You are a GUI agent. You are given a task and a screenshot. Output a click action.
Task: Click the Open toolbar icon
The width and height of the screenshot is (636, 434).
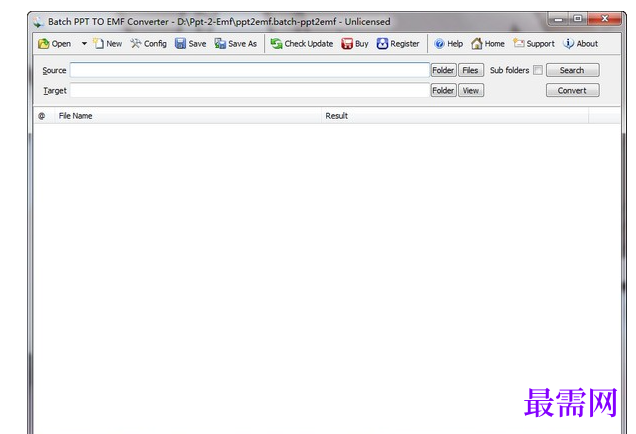pyautogui.click(x=54, y=43)
